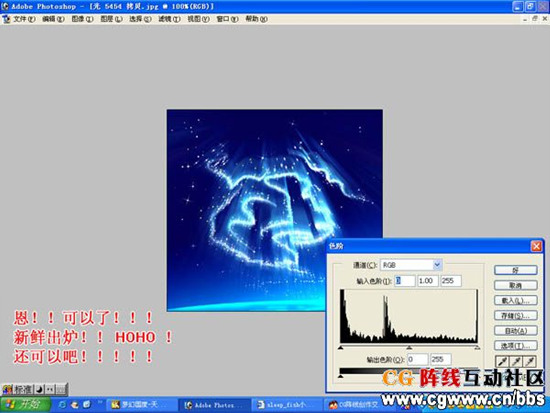The width and height of the screenshot is (550, 413).
Task: Open the Windows 开始 start button
Action: tap(25, 405)
